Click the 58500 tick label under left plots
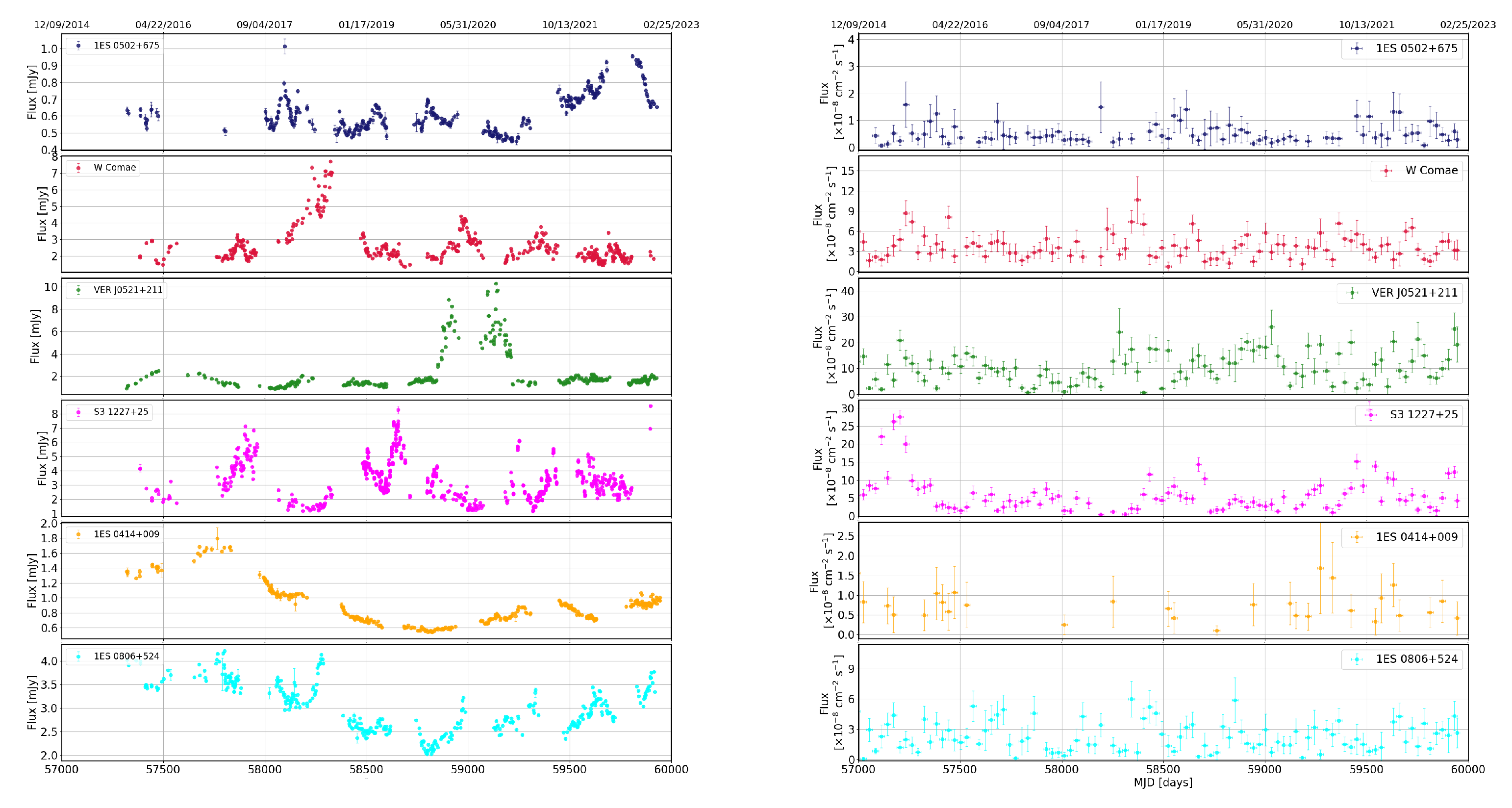 [366, 769]
